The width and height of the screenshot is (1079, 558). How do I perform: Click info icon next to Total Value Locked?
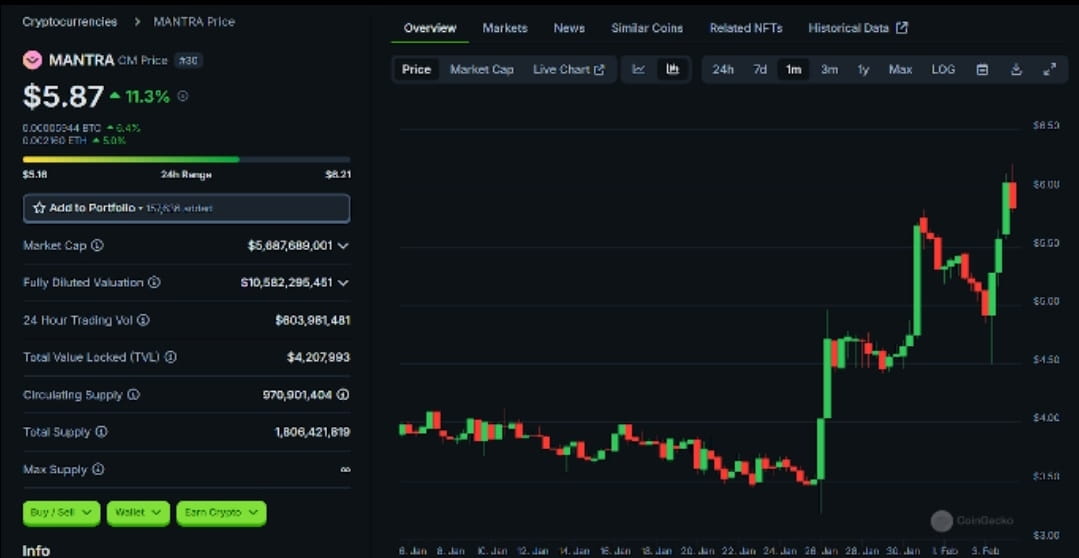[171, 357]
